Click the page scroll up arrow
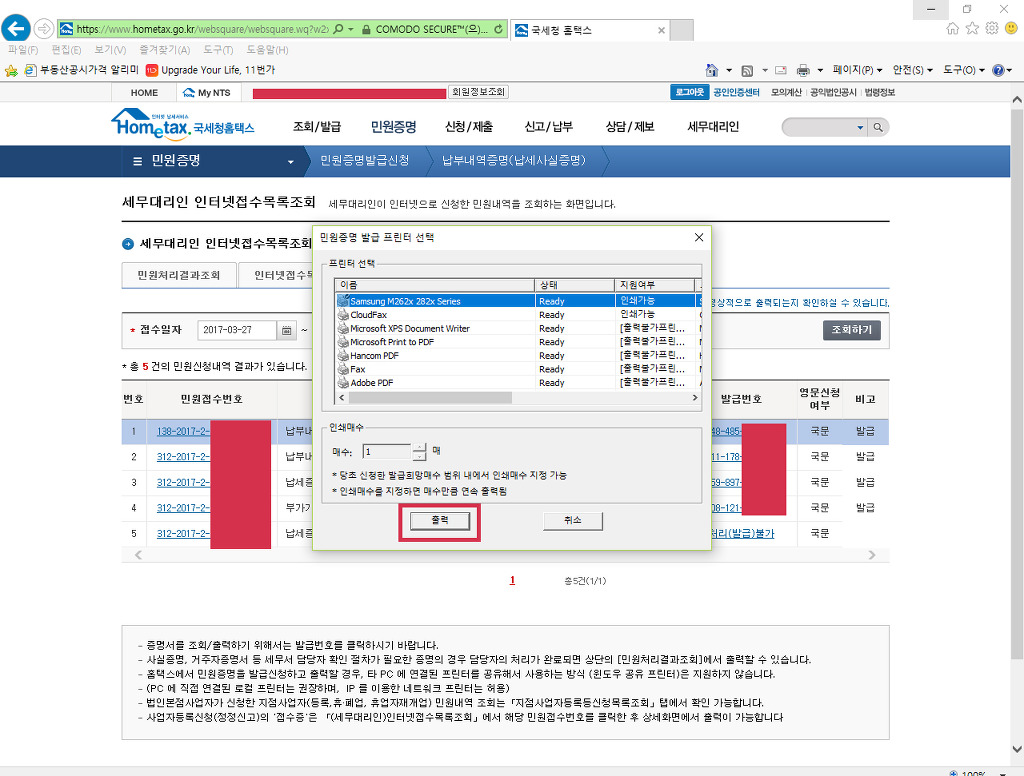This screenshot has height=776, width=1024. [x=1017, y=99]
